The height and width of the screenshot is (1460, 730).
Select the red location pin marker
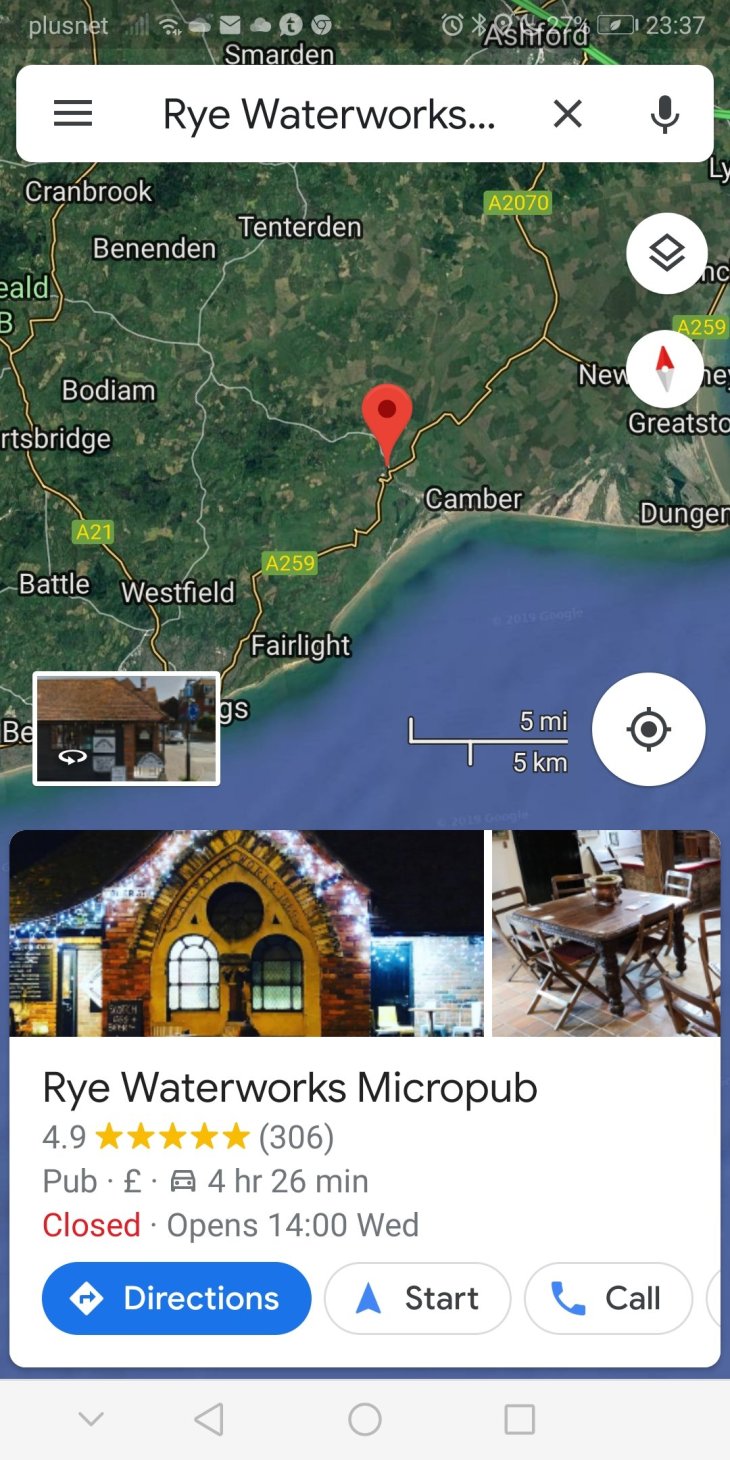point(387,424)
